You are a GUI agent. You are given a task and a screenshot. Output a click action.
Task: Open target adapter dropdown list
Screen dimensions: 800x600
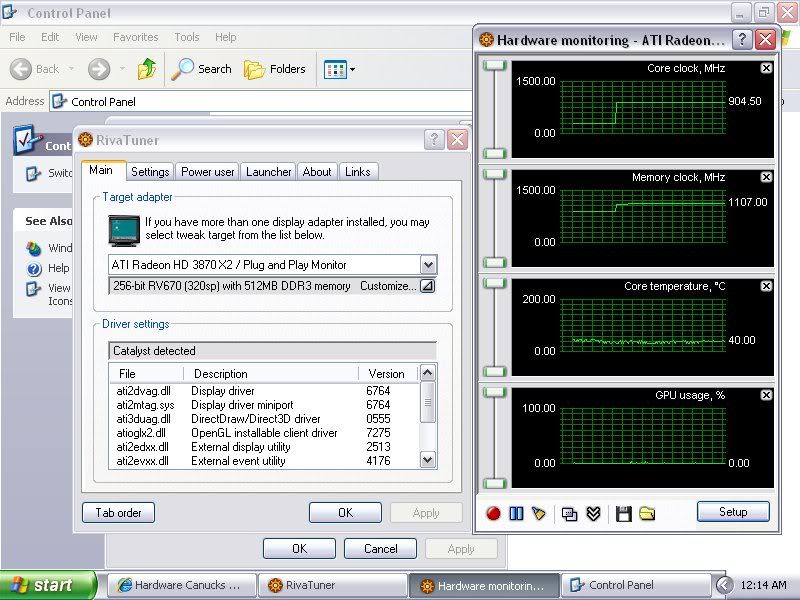pyautogui.click(x=428, y=265)
